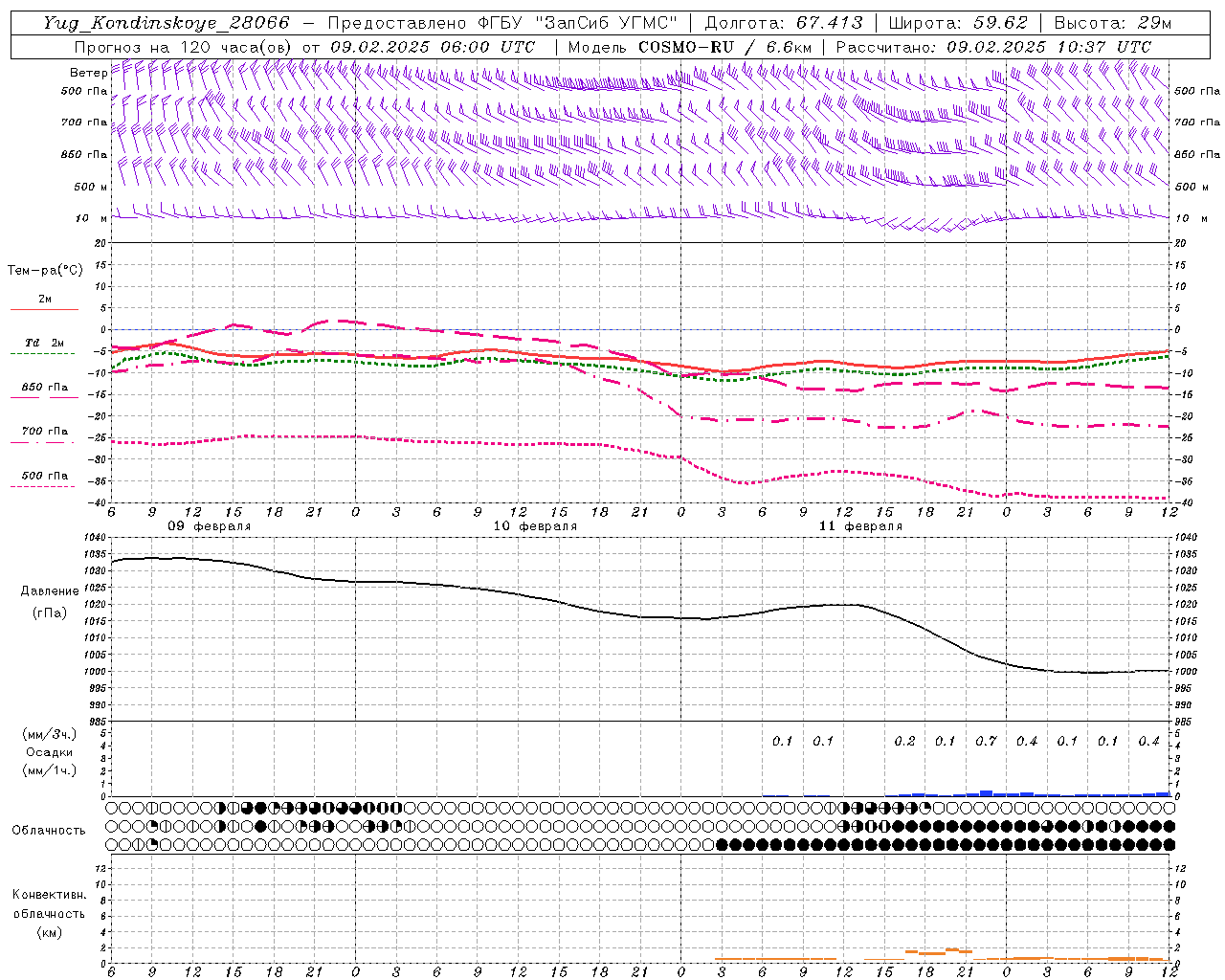Click the 0.7 precipitation value
The width and height of the screenshot is (1225, 980).
pos(986,742)
